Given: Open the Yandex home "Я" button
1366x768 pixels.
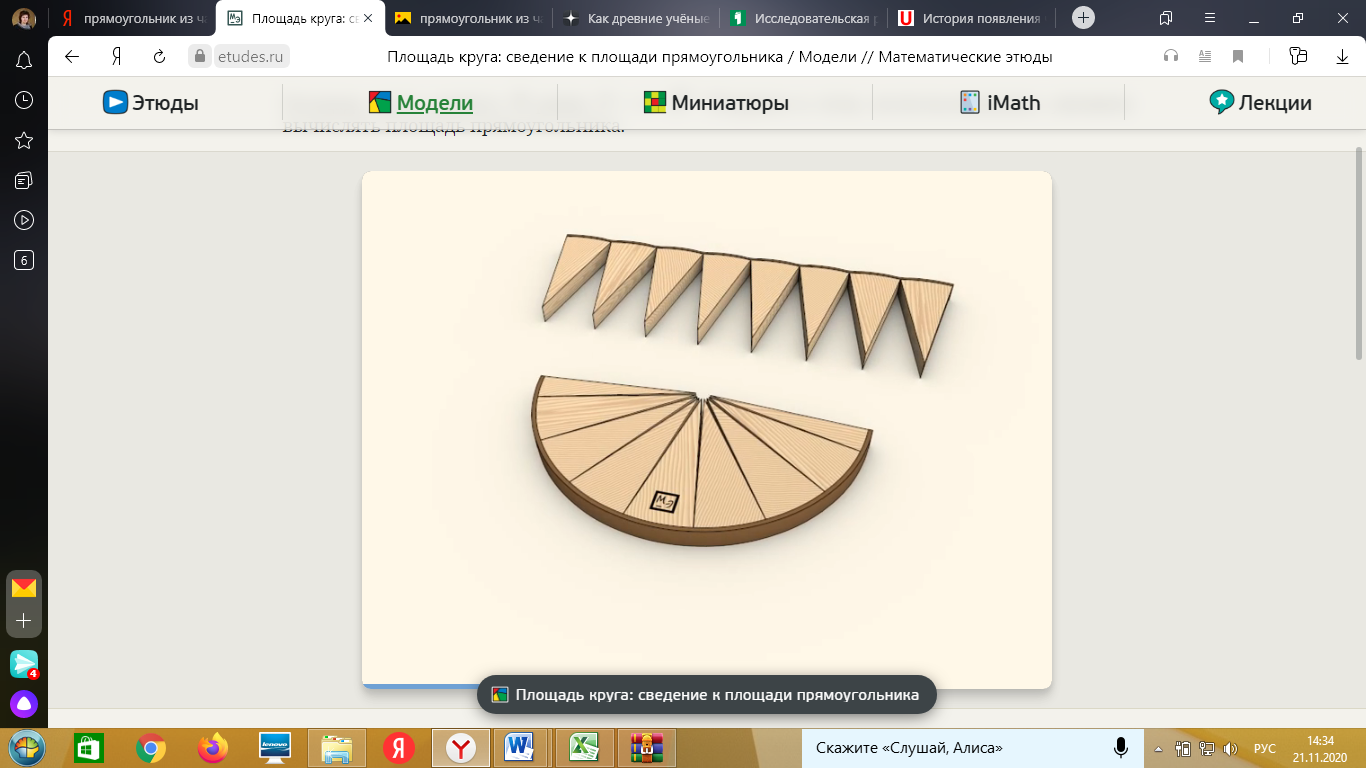Looking at the screenshot, I should pyautogui.click(x=117, y=57).
